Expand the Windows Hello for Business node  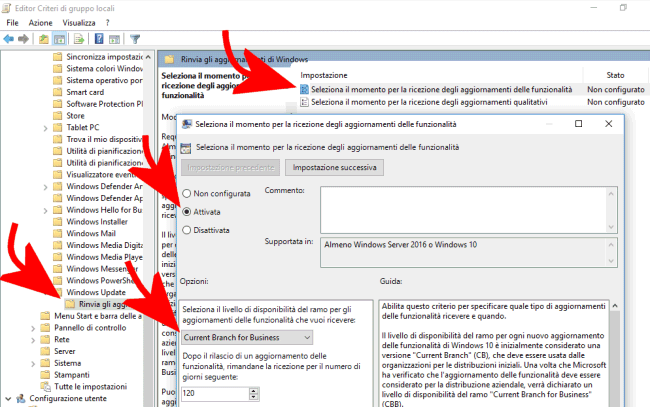[x=46, y=211]
